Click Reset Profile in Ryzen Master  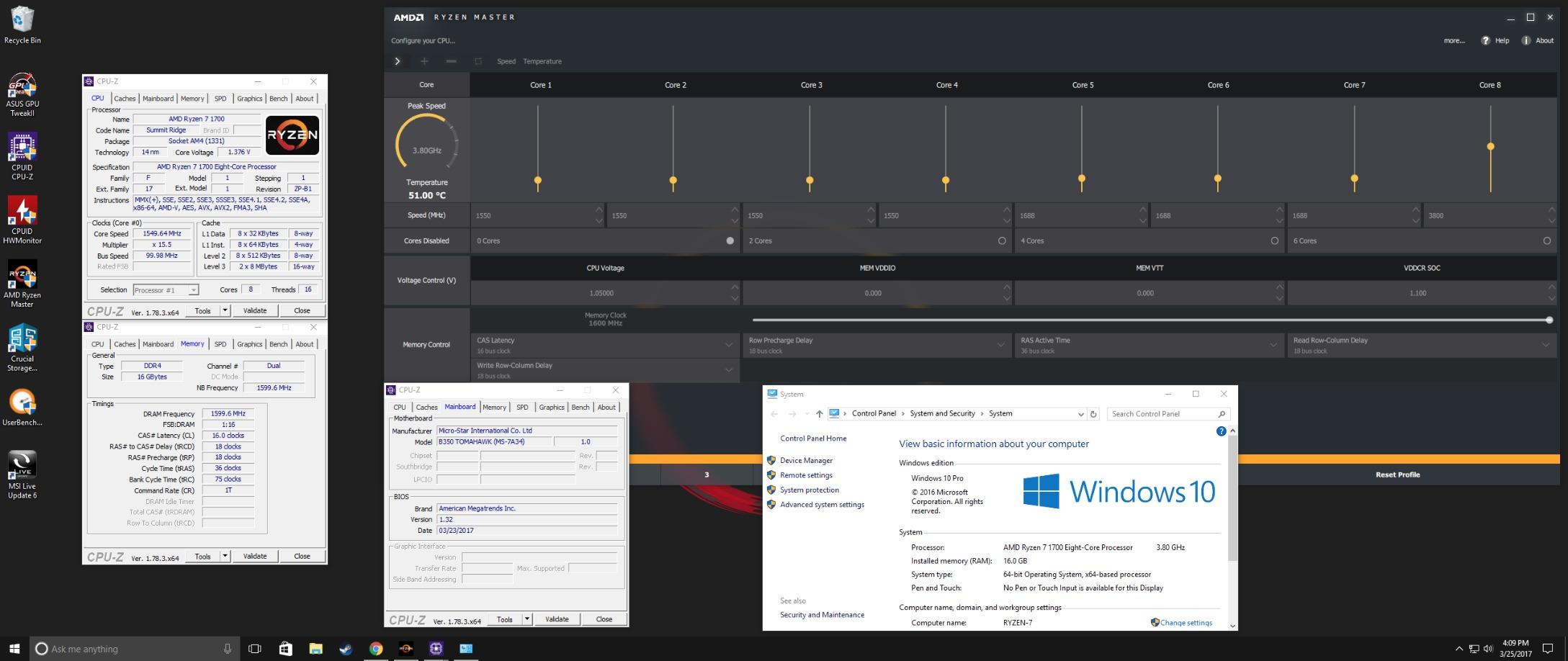pyautogui.click(x=1397, y=475)
